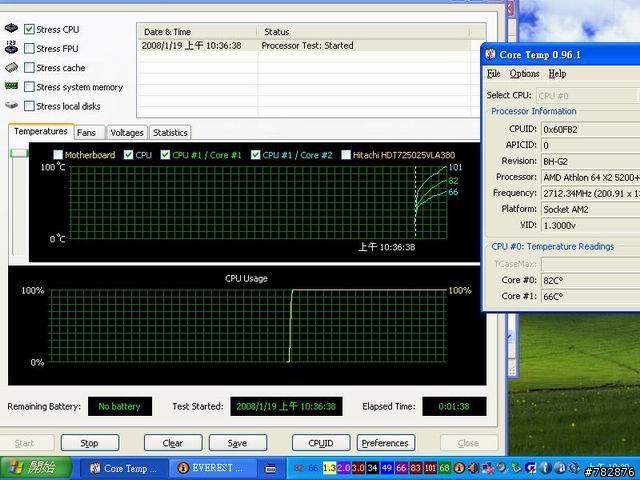The width and height of the screenshot is (640, 480).
Task: Click the hard disk icon beside Stress local disks
Action: click(x=11, y=105)
